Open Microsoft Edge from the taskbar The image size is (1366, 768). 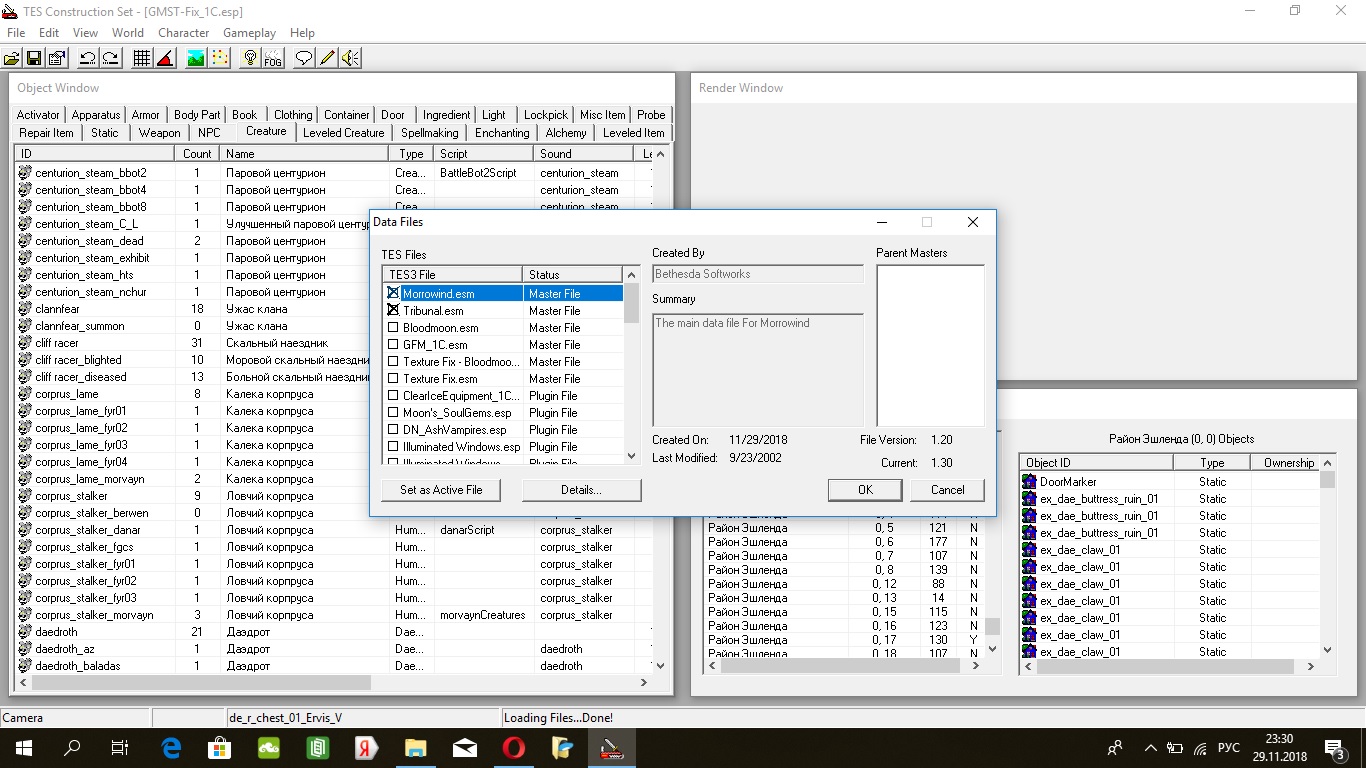click(172, 748)
